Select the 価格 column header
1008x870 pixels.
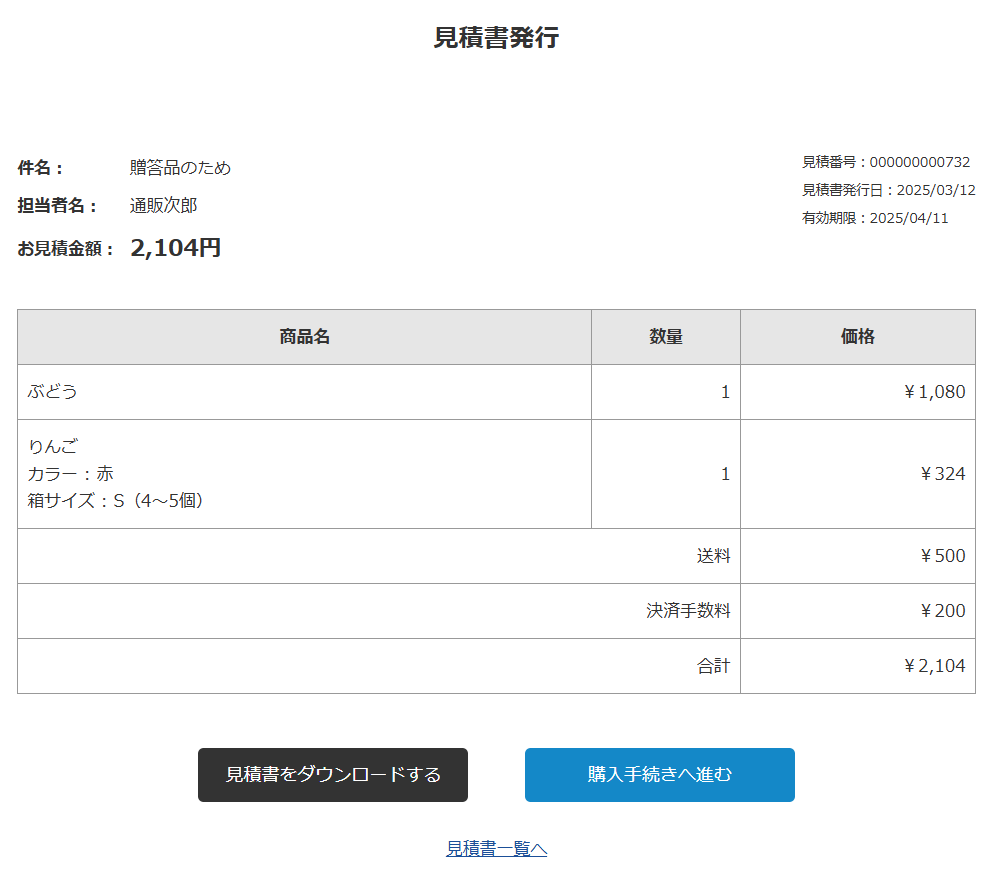[x=858, y=337]
